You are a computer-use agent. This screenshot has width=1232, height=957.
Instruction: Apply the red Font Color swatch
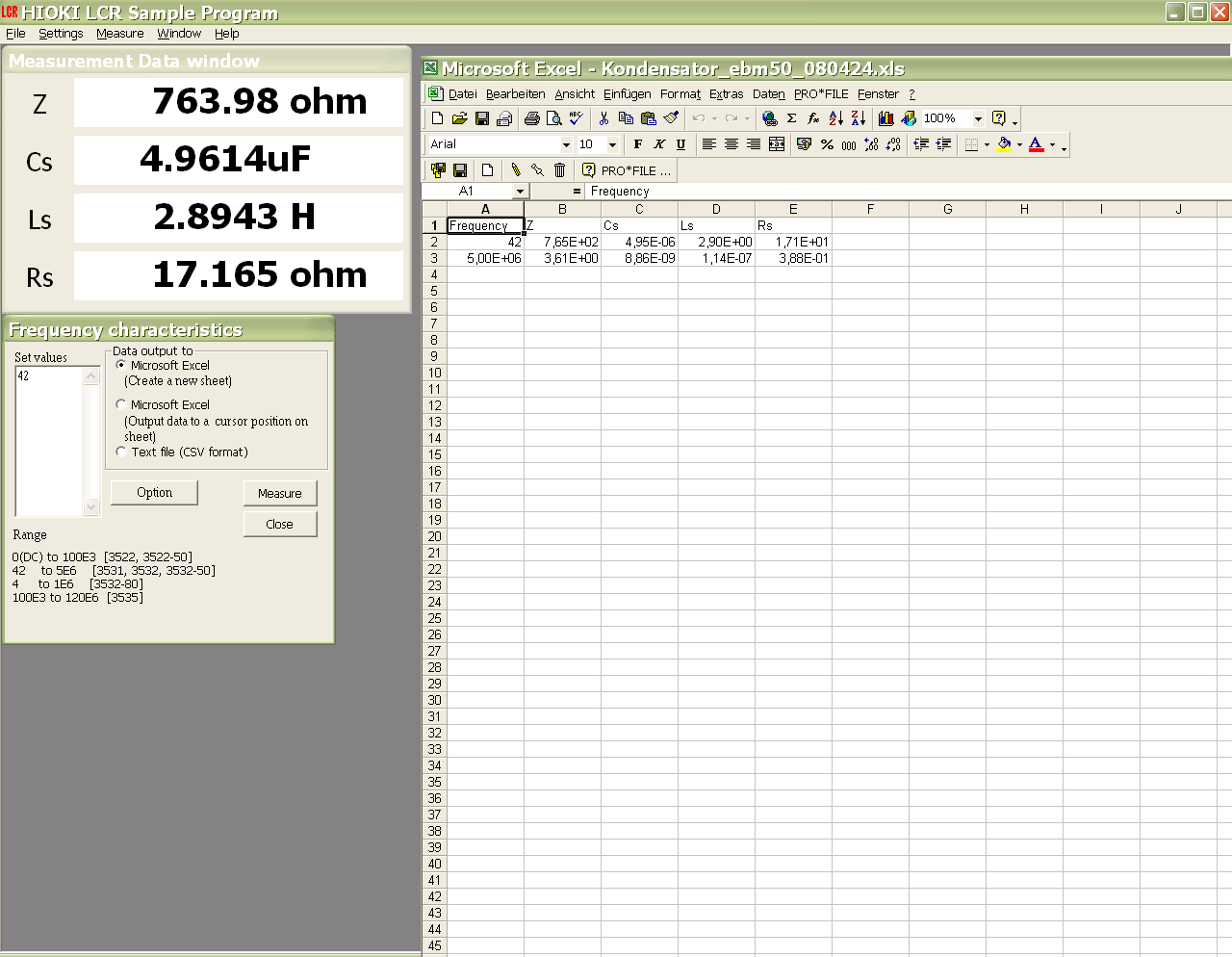pyautogui.click(x=1037, y=144)
